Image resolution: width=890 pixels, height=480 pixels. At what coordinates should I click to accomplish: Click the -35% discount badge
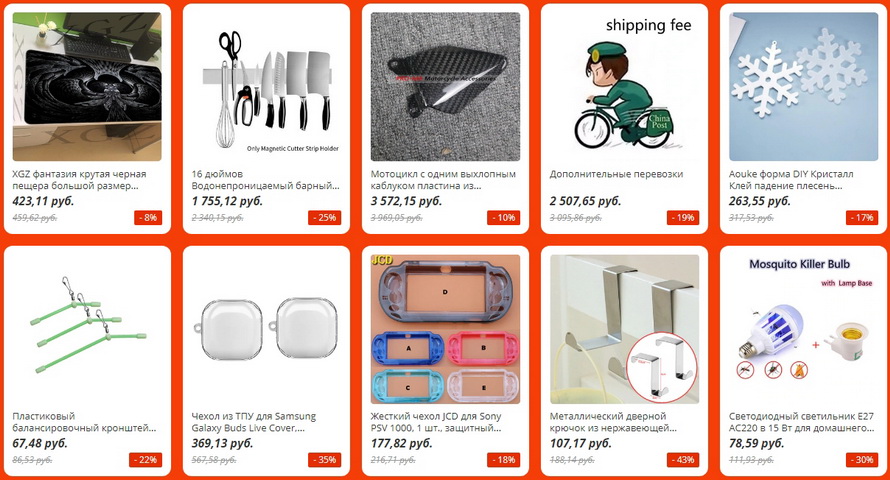pos(325,460)
